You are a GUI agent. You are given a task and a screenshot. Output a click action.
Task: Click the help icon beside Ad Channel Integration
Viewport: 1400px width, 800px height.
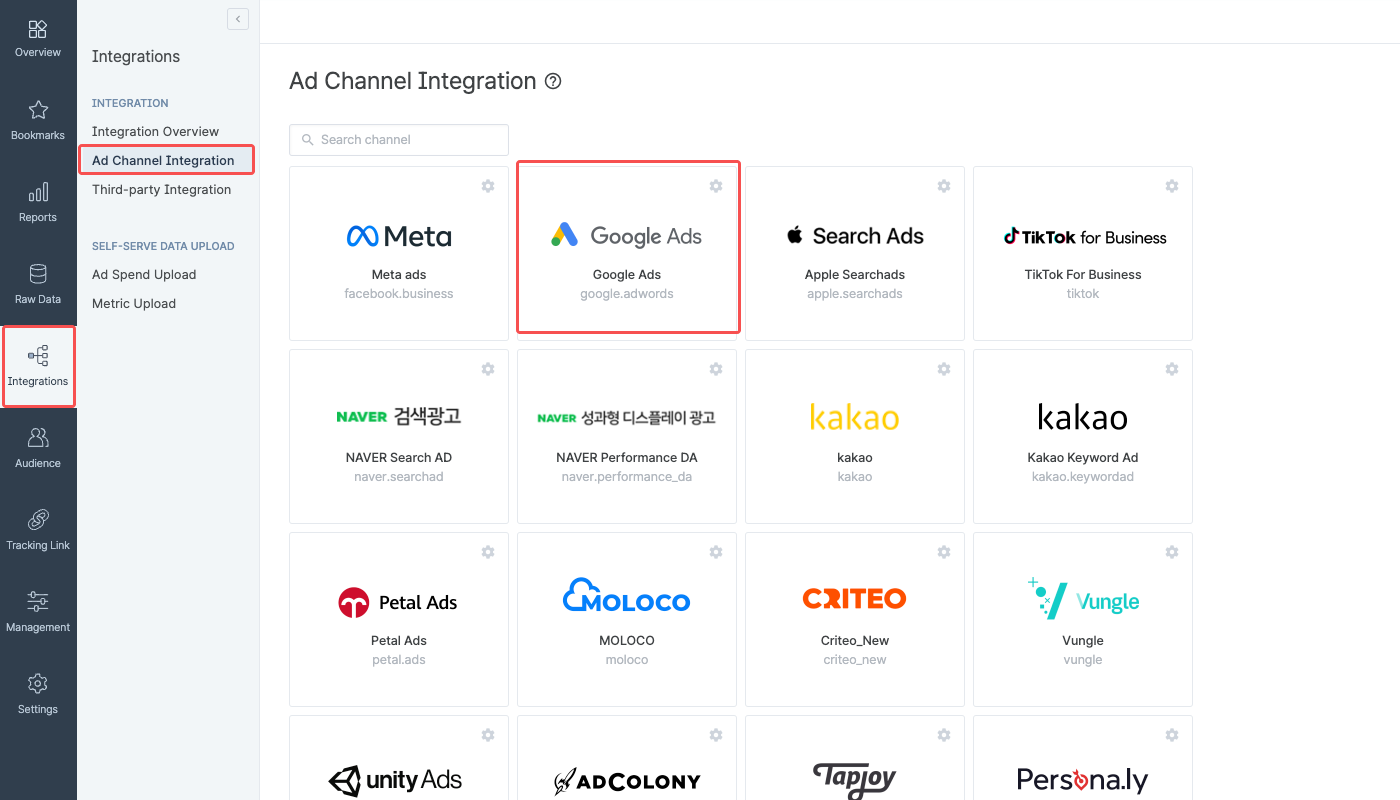[x=553, y=82]
